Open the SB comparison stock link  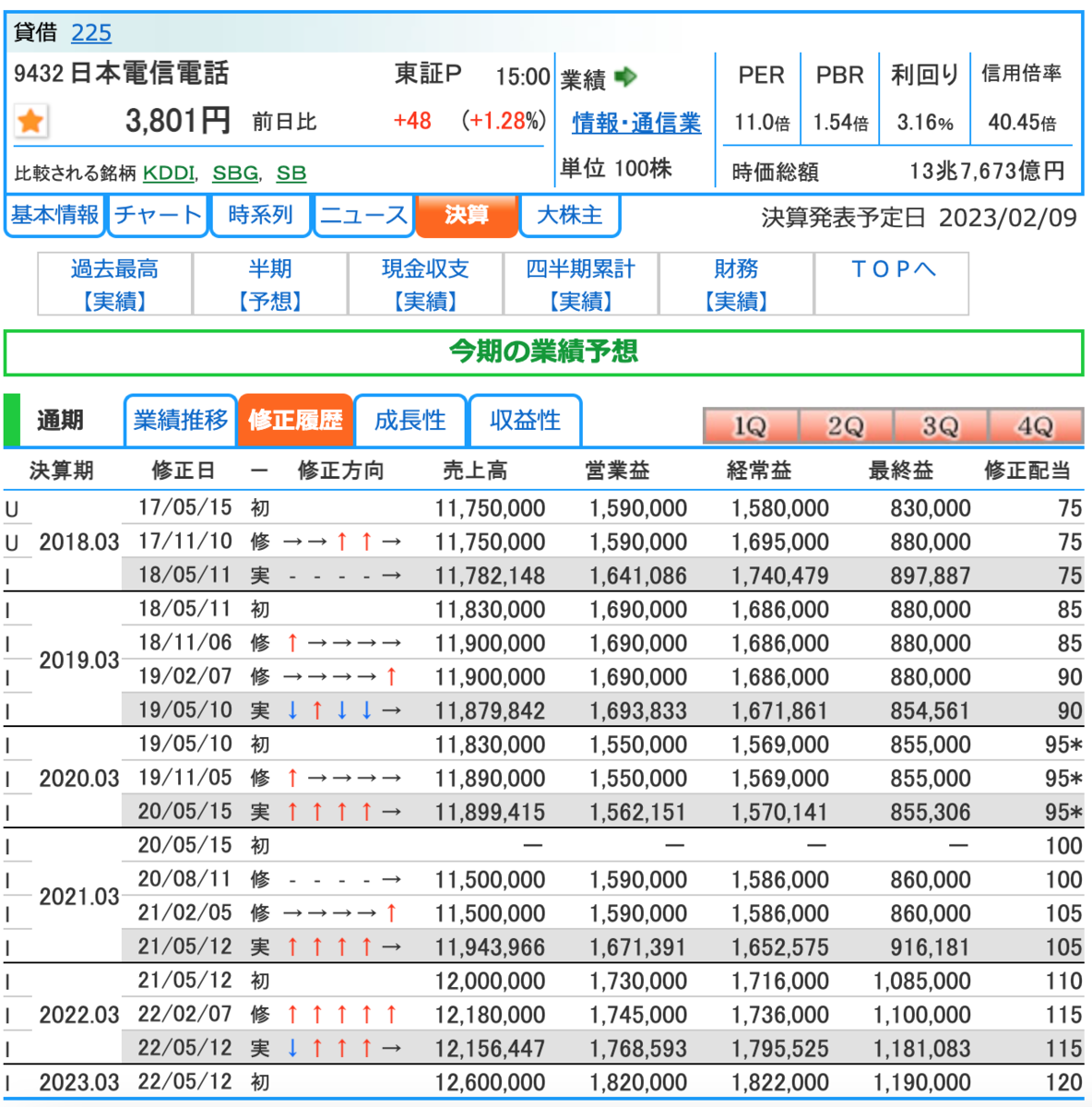click(x=291, y=173)
